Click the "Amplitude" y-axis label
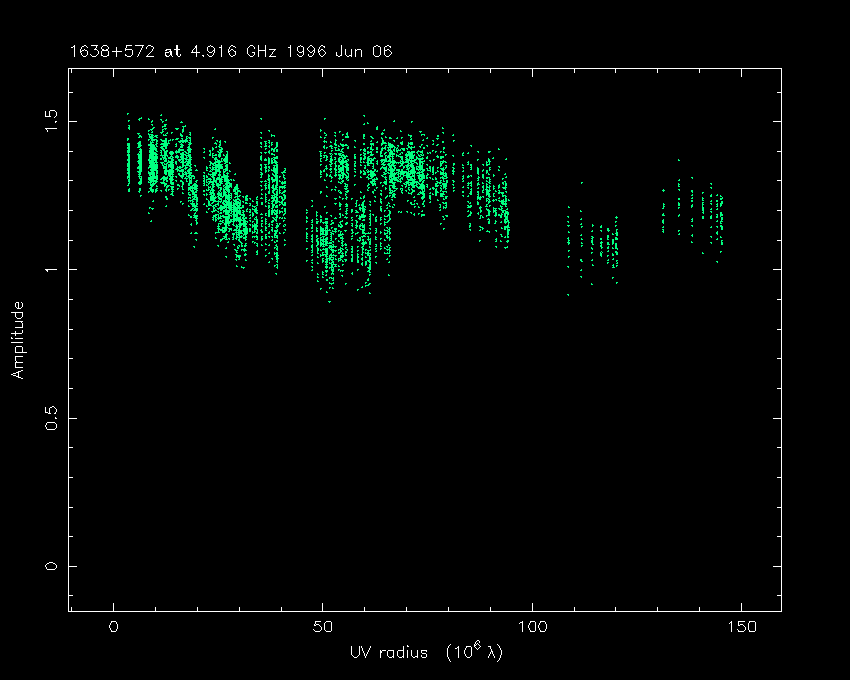Screen dimensions: 850x680 coord(17,340)
